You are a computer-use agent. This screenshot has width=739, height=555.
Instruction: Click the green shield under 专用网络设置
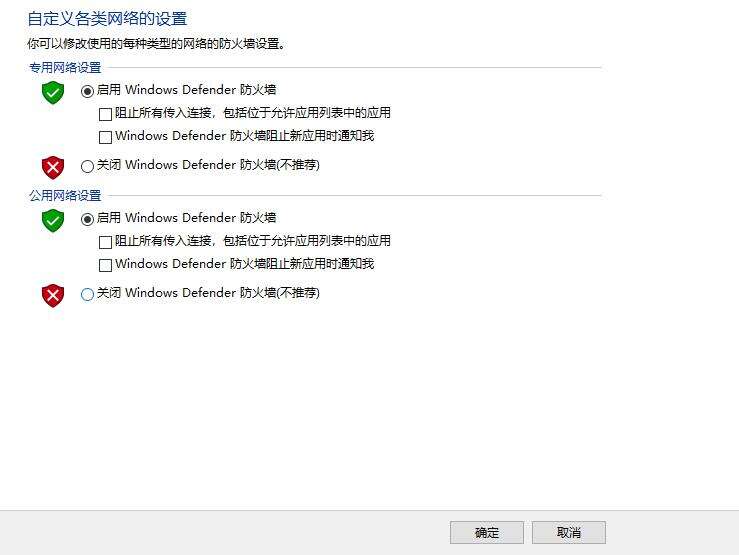pos(53,92)
